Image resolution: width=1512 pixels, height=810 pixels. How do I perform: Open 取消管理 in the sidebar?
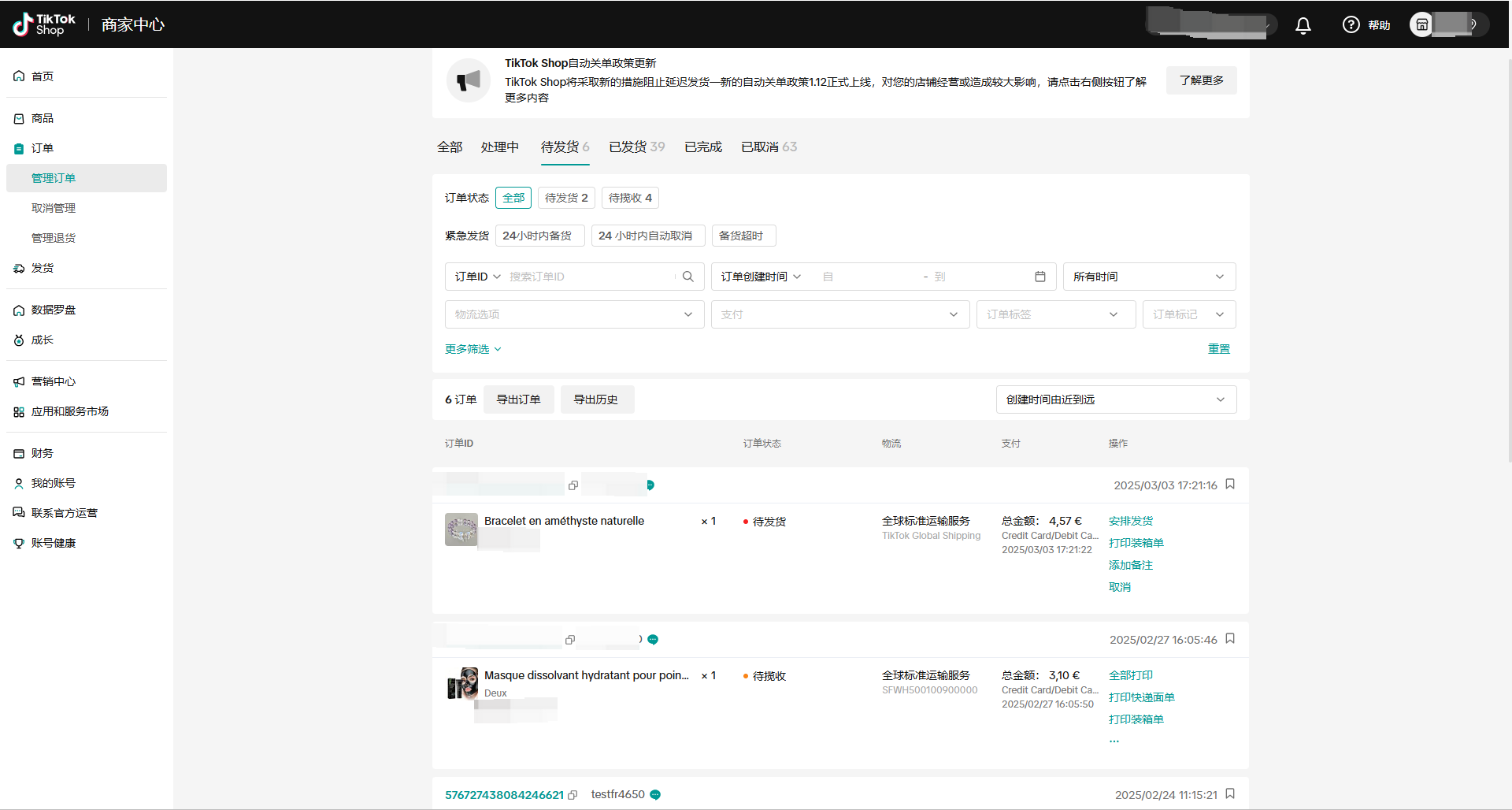(x=54, y=208)
